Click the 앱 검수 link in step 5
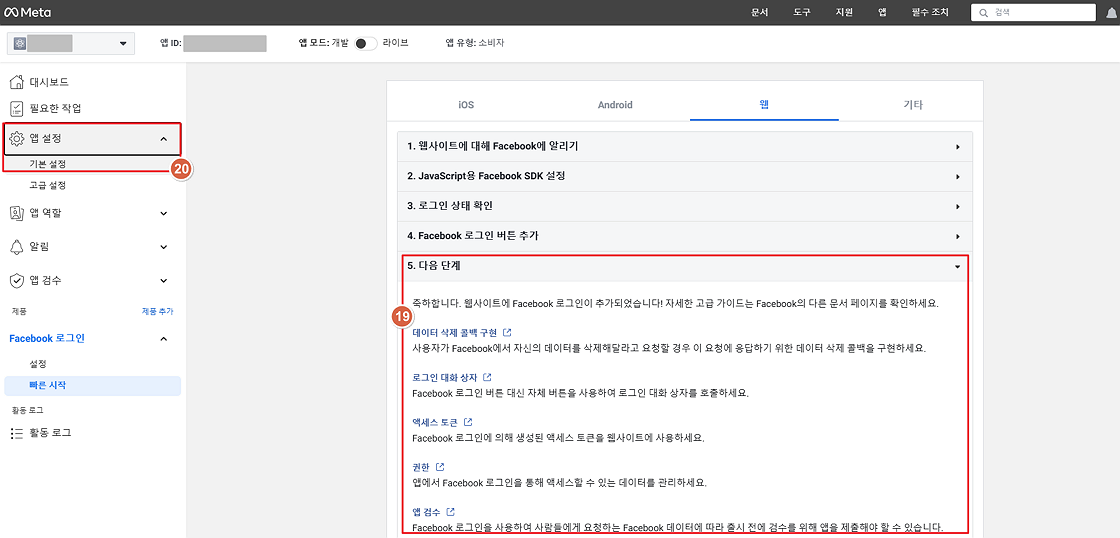 coord(426,512)
